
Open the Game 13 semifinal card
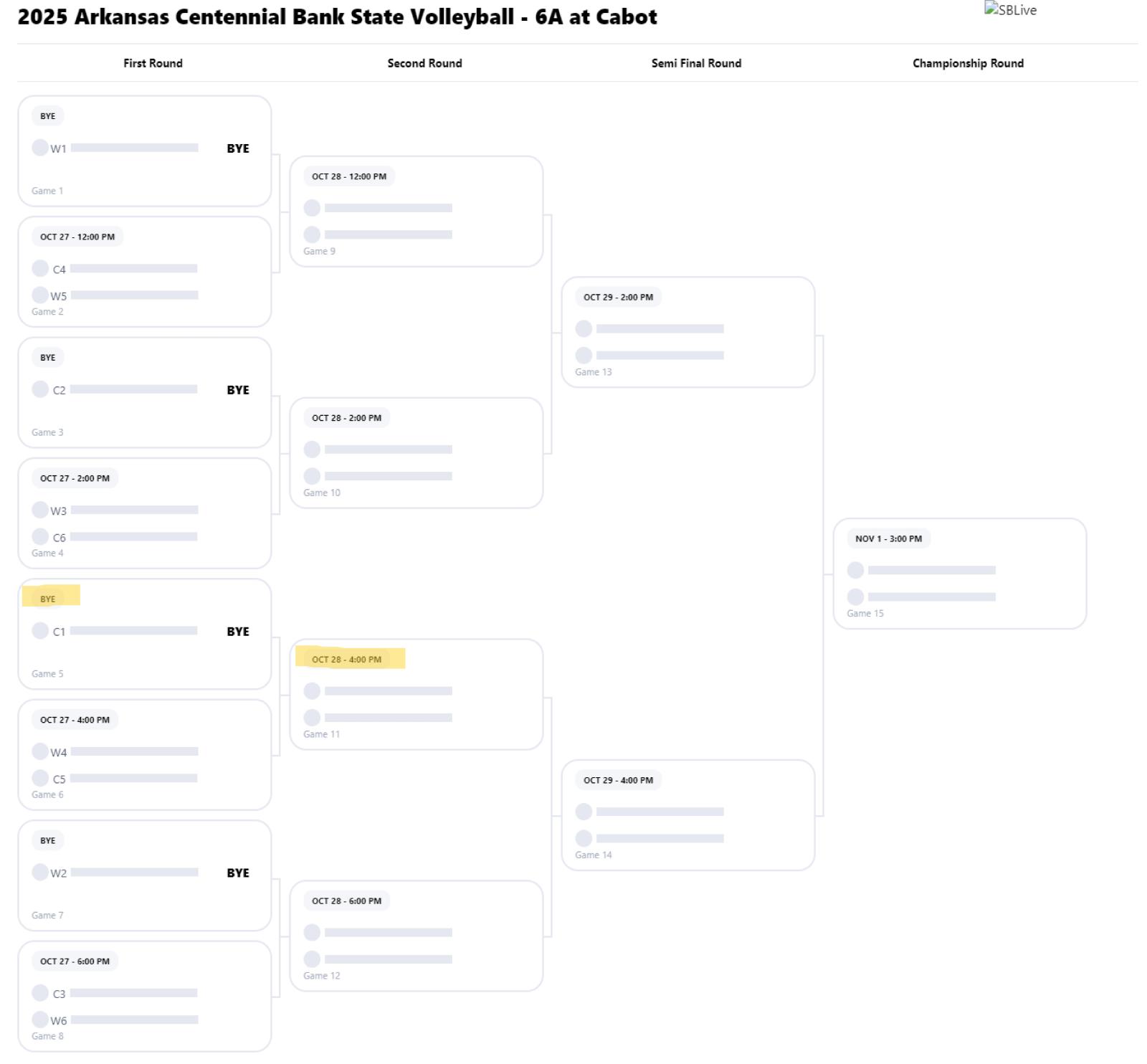(x=687, y=333)
